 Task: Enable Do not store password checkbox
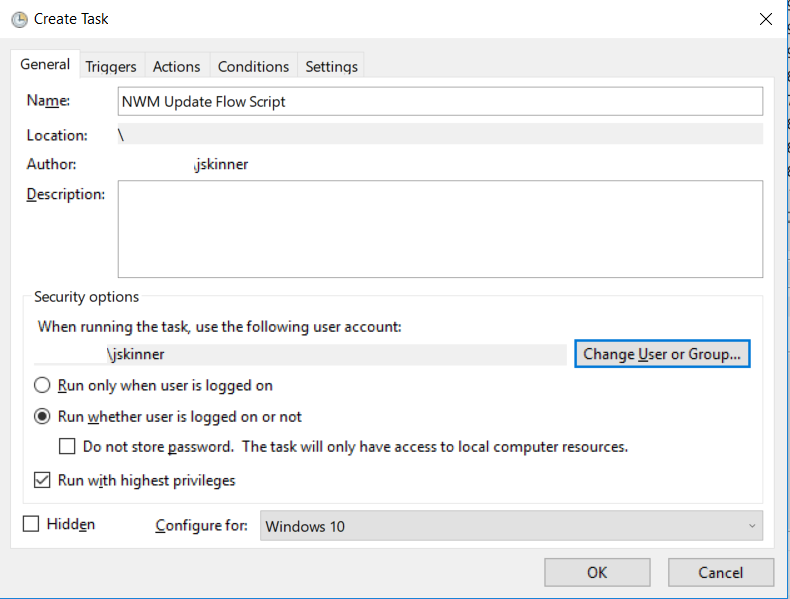68,446
